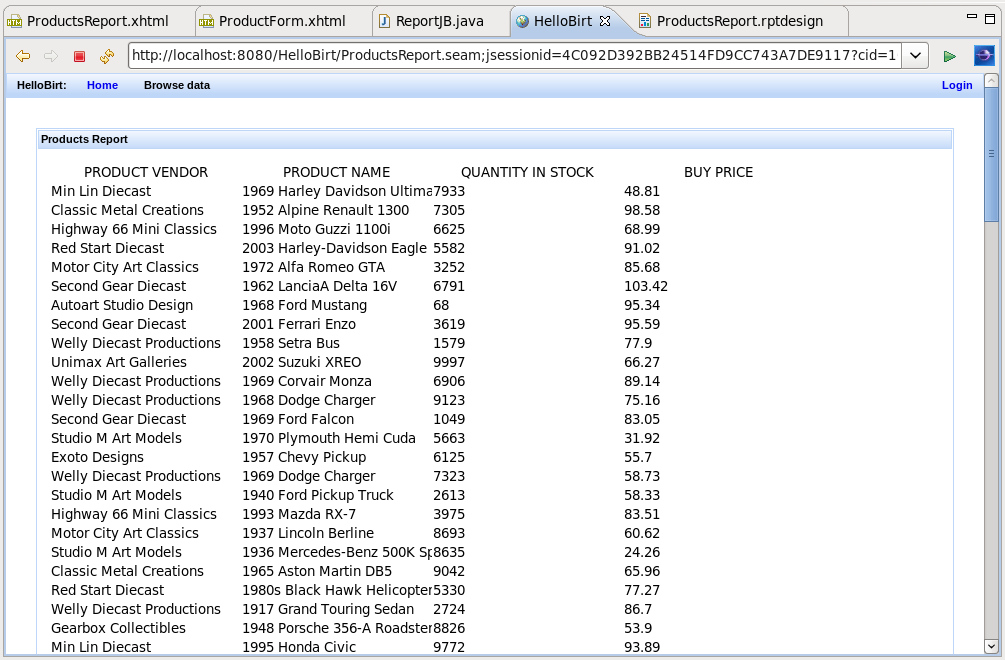Click the 2001 Ferrari Enzo cell
Viewport: 1005px width, 660px height.
click(299, 324)
